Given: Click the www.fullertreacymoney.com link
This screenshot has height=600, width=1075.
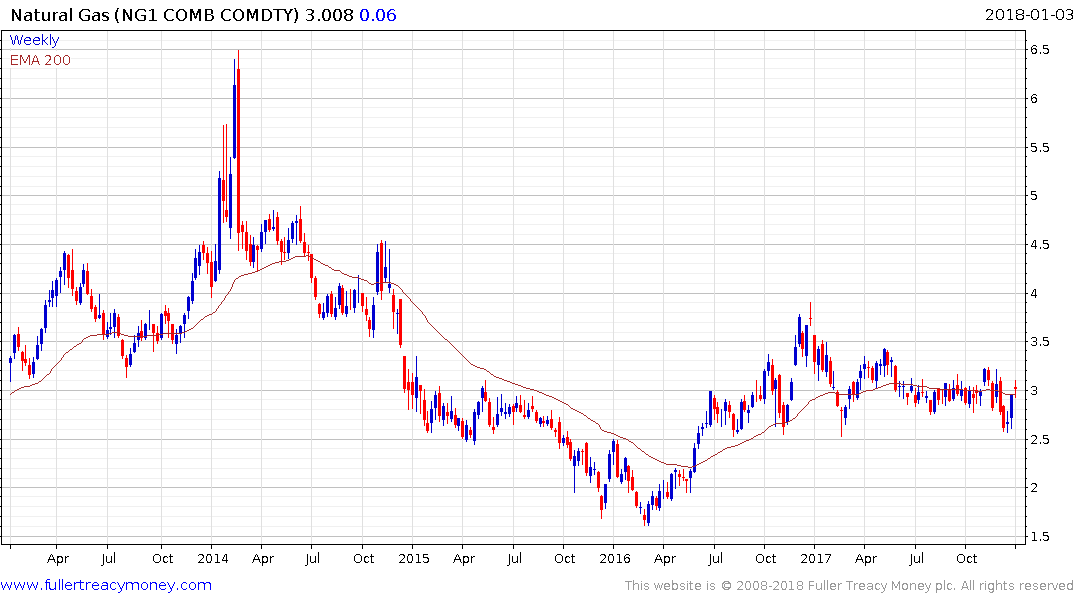Looking at the screenshot, I should tap(106, 585).
